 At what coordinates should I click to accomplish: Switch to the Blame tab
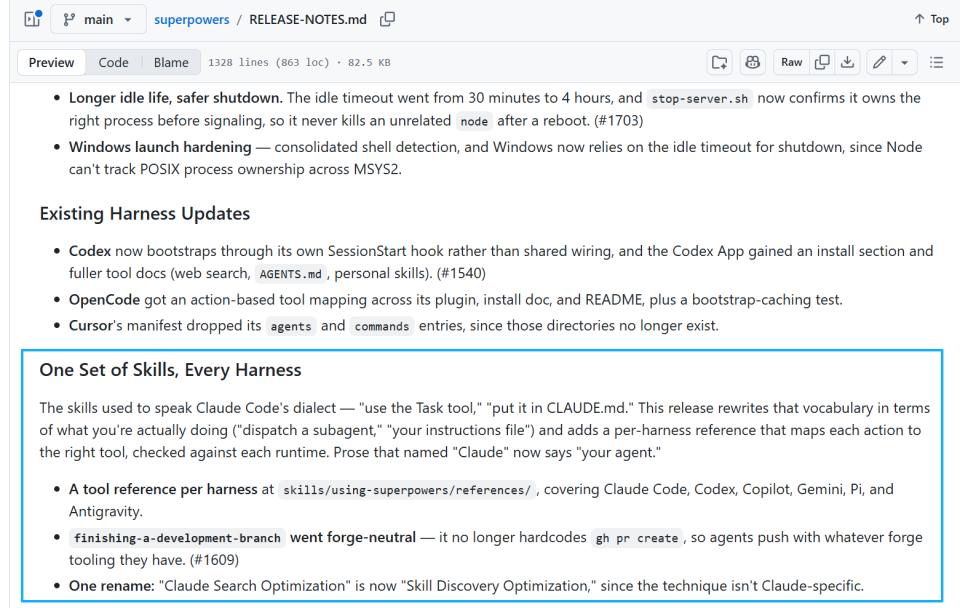point(171,62)
